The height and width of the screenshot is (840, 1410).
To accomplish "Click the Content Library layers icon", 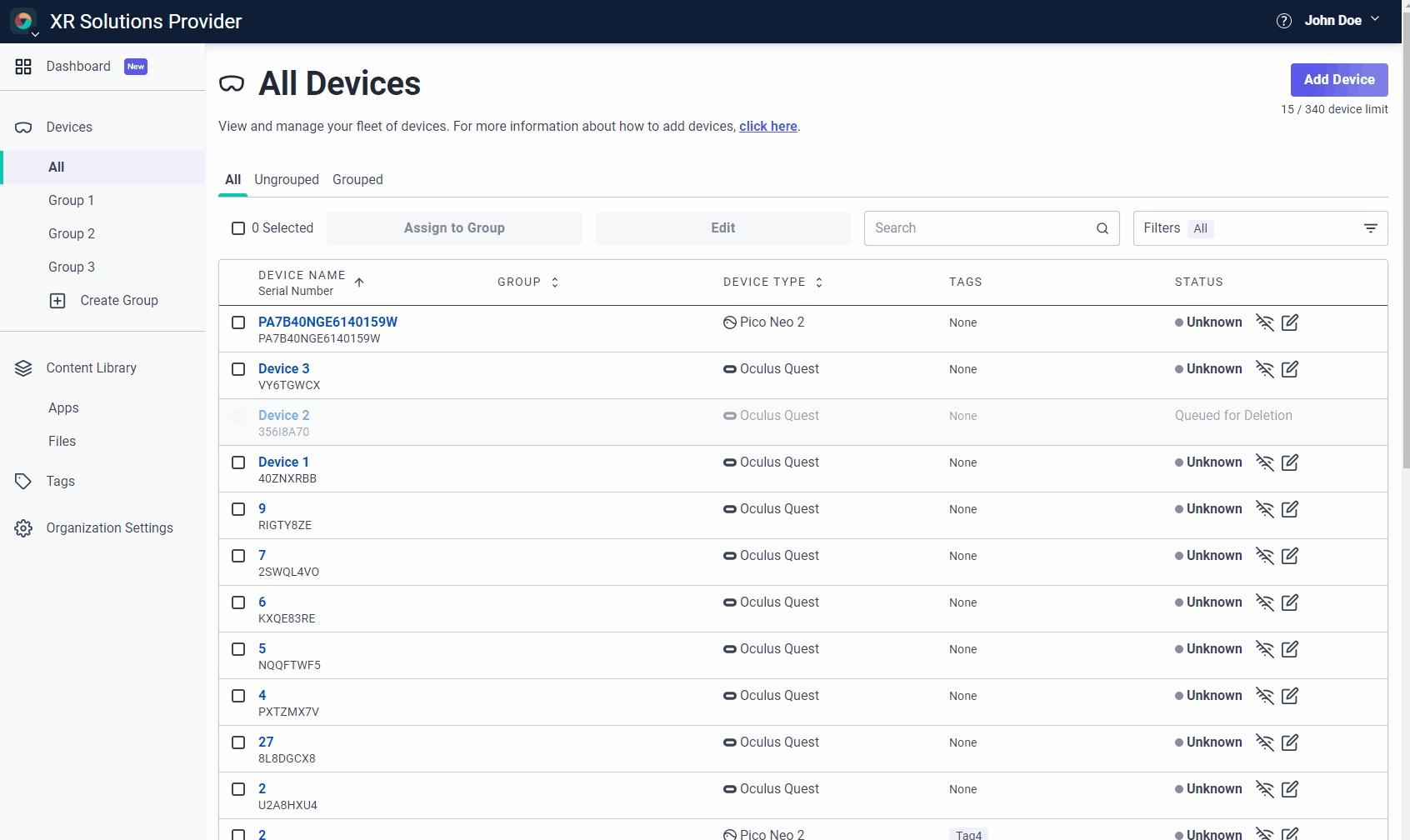I will point(23,368).
